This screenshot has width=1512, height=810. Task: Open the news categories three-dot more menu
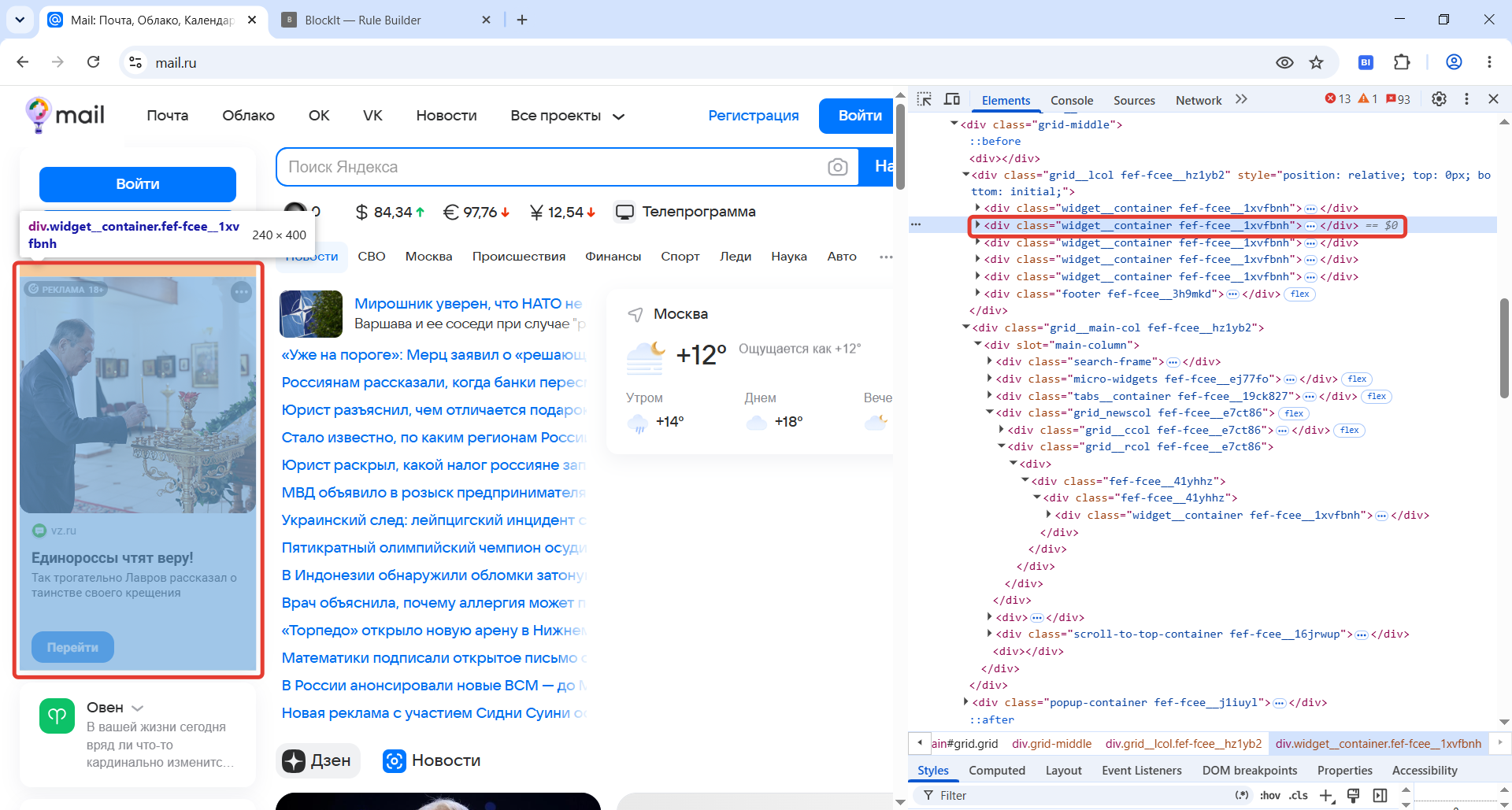point(886,257)
